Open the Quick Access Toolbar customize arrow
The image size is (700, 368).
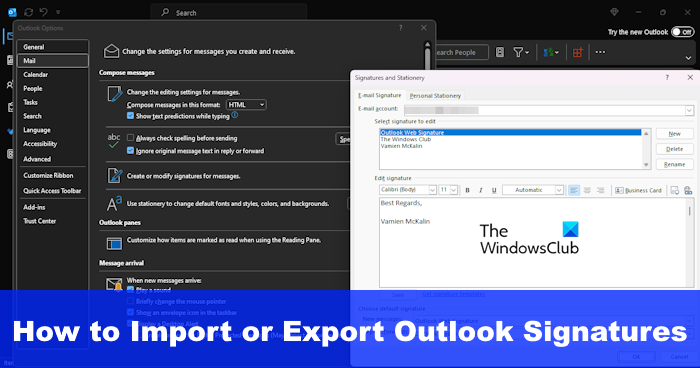click(x=58, y=13)
